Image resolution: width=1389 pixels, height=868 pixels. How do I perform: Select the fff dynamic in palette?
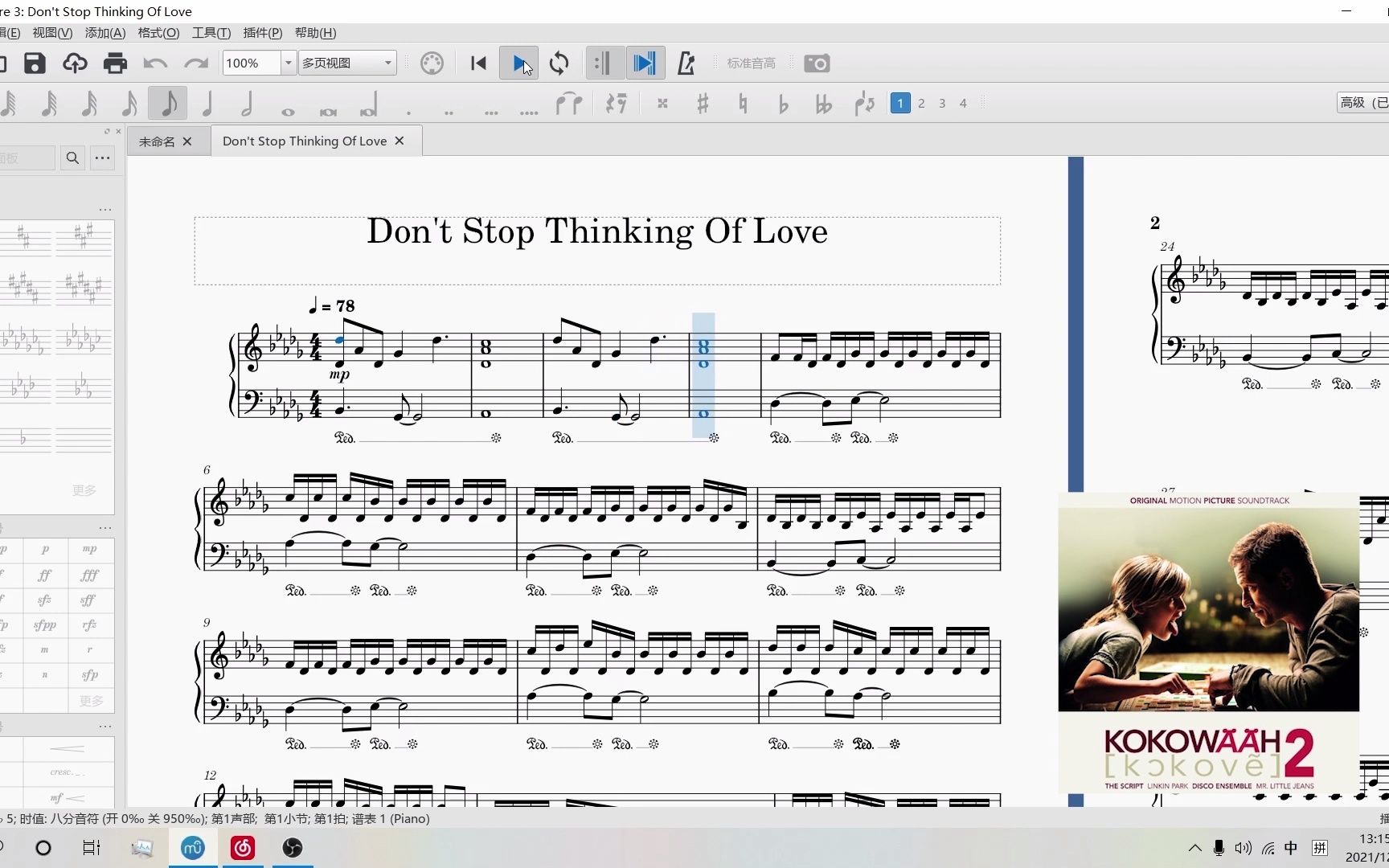[x=89, y=575]
